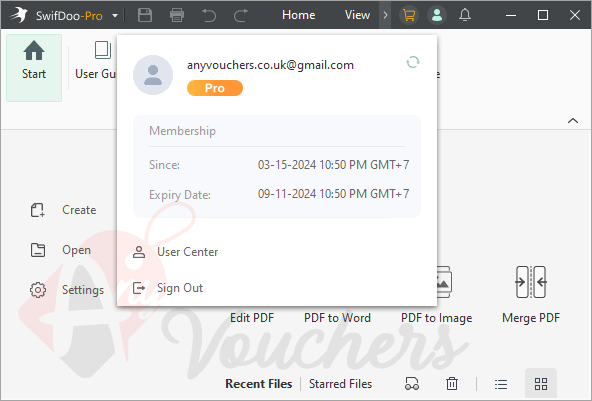Click the Save icon in title bar

point(145,15)
